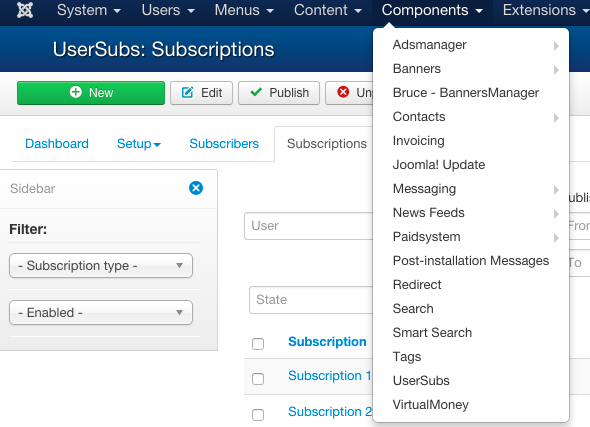Open the Enabled filter dropdown
The image size is (590, 427).
point(101,312)
